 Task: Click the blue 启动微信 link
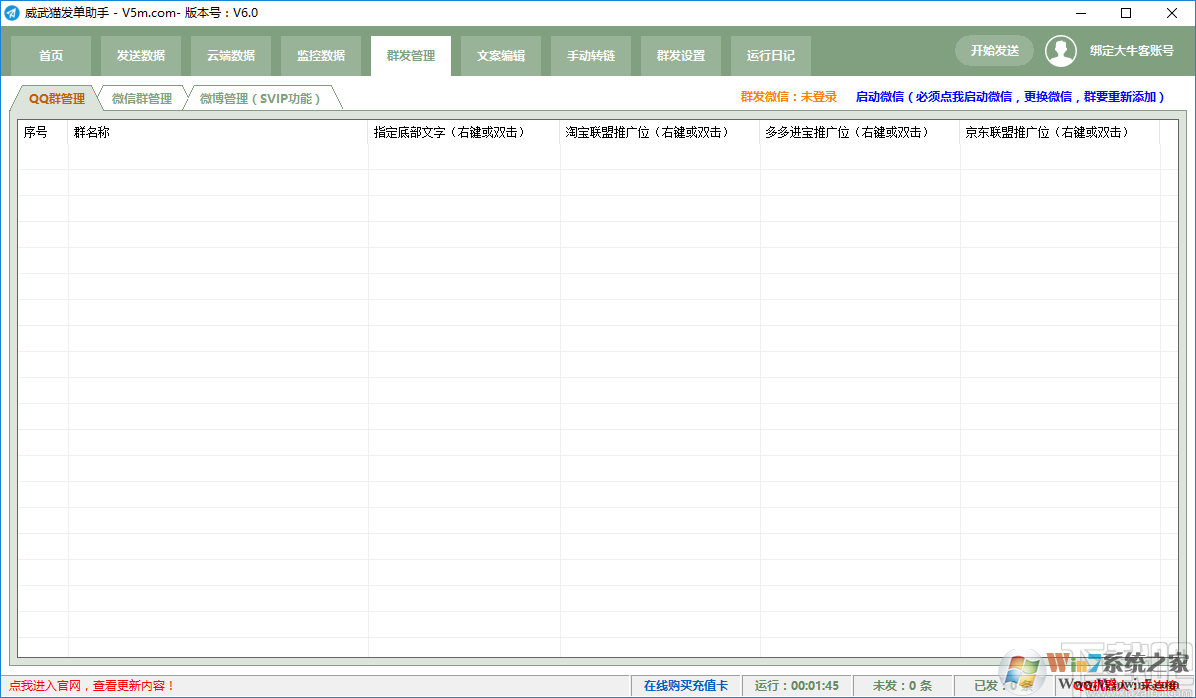pyautogui.click(x=1010, y=97)
